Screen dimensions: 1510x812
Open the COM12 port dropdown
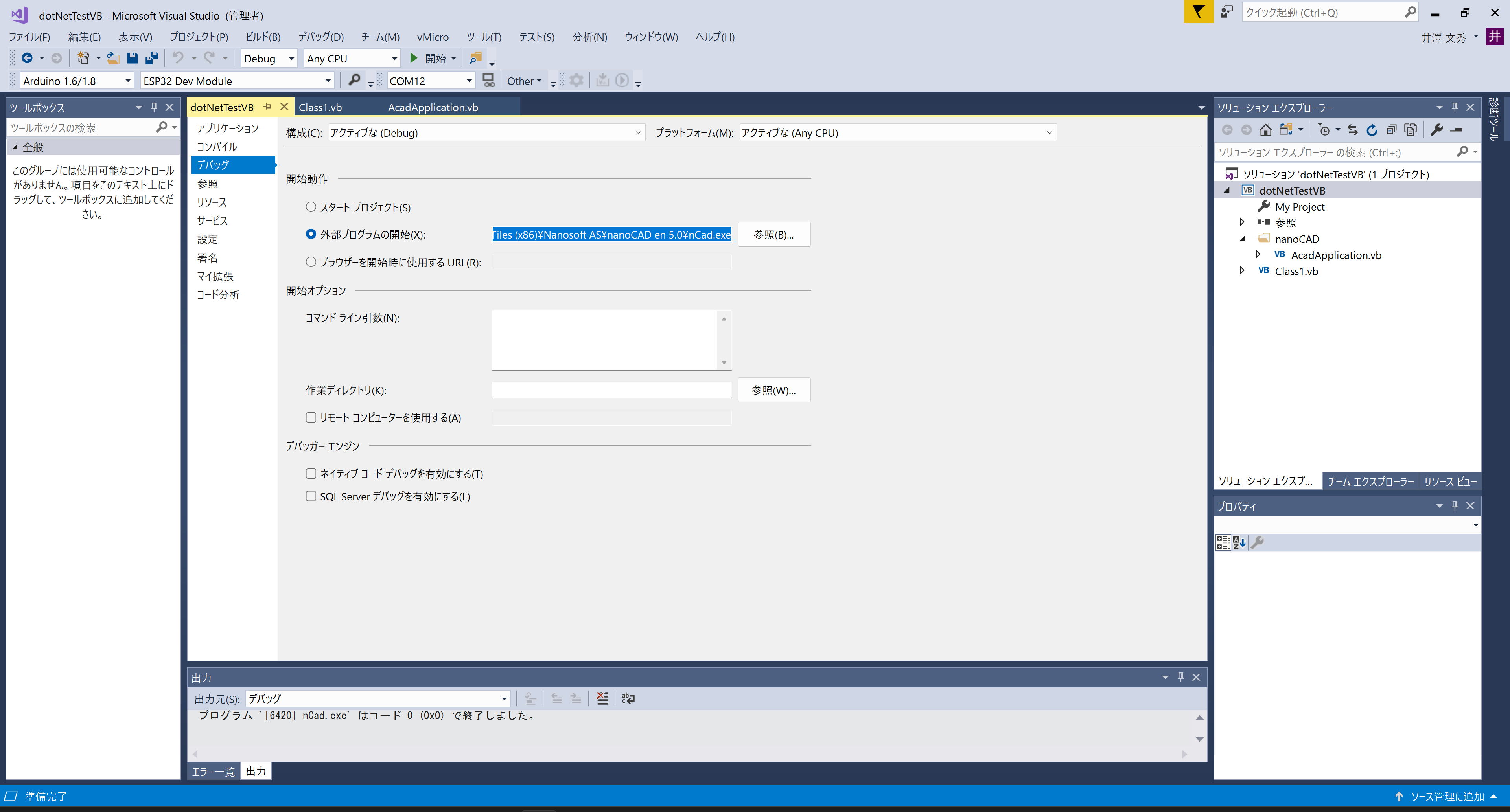tap(431, 81)
